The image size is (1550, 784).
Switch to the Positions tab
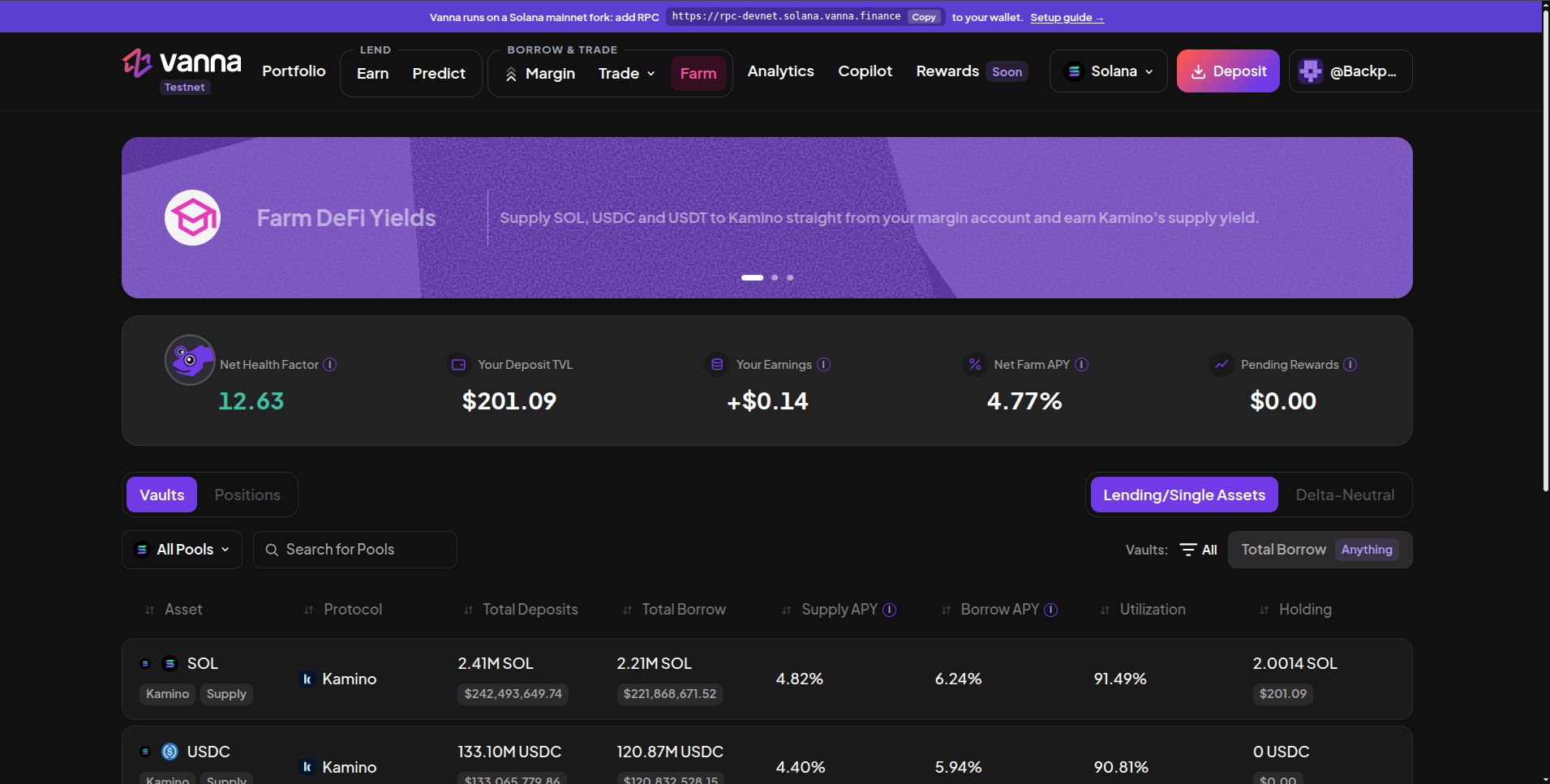(x=247, y=495)
